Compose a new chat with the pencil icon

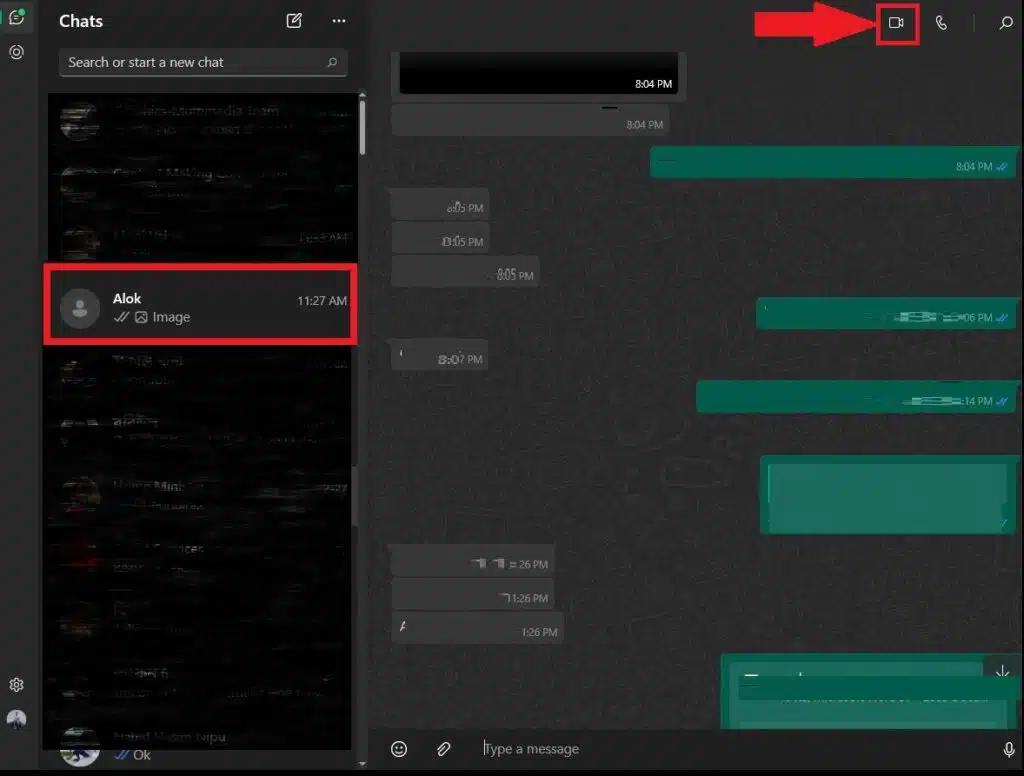pos(293,20)
